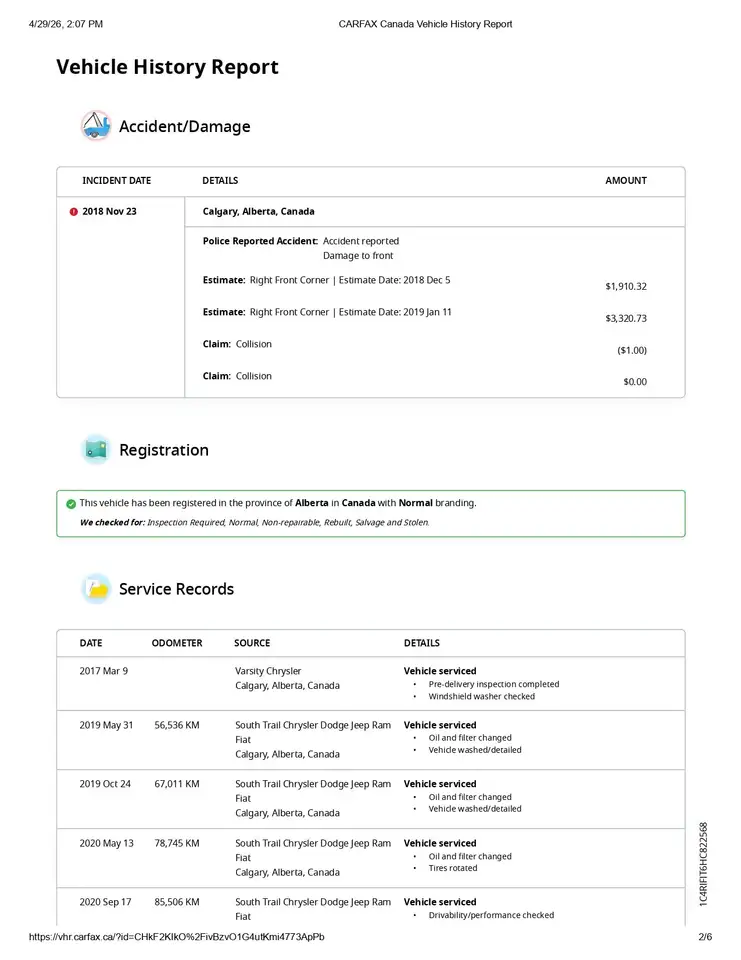The height and width of the screenshot is (960, 741).
Task: Click the green checkmark in registration notice
Action: pyautogui.click(x=71, y=504)
